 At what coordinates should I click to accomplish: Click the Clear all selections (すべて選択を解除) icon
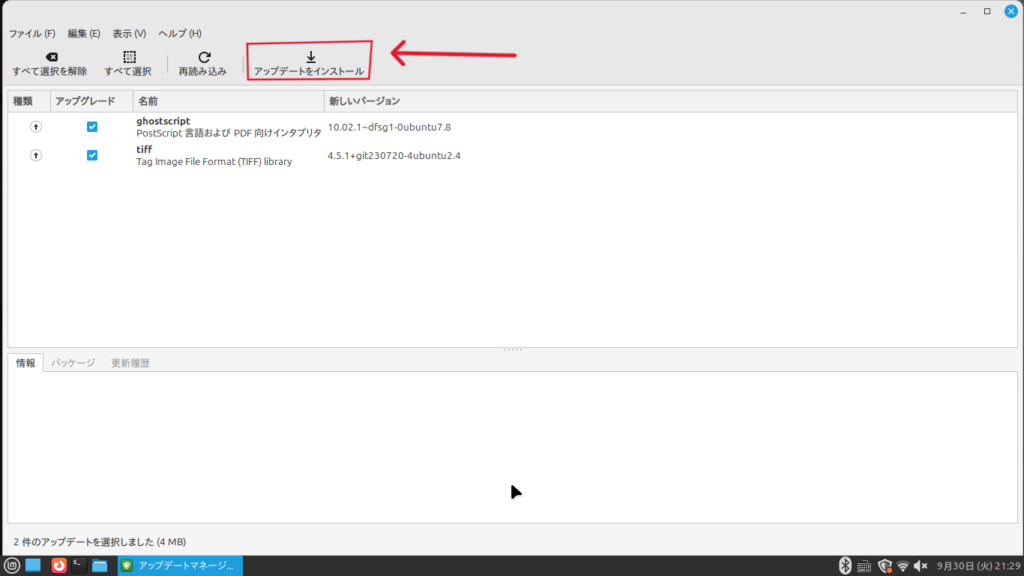(x=50, y=57)
